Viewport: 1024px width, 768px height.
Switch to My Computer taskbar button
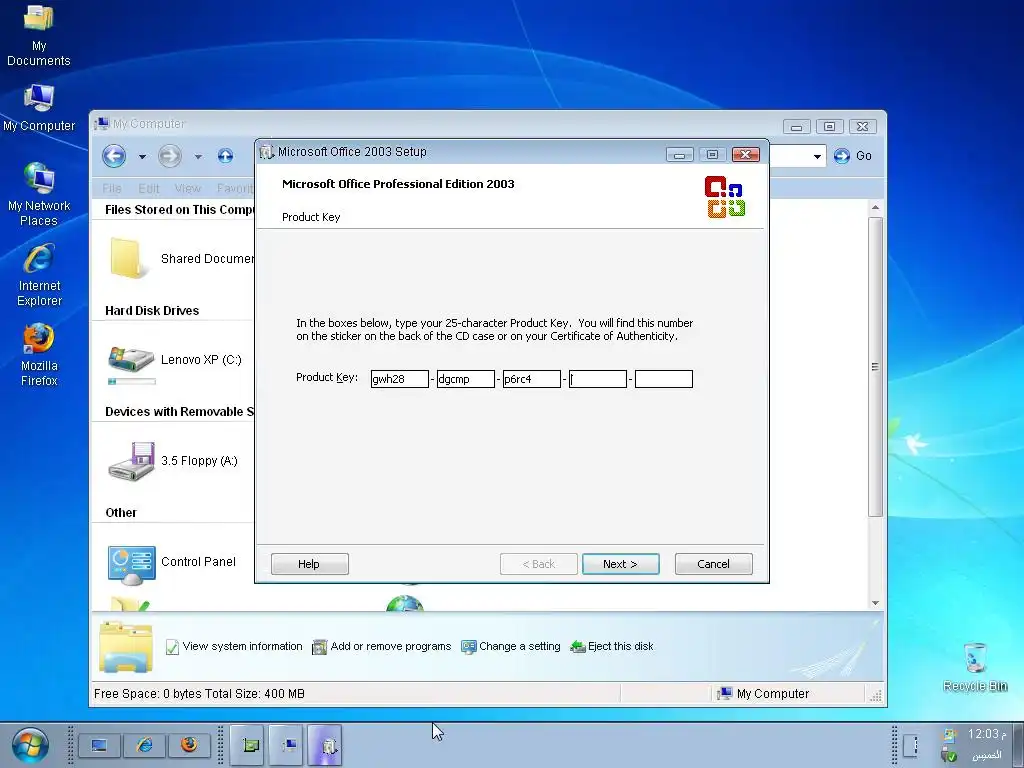[x=287, y=745]
